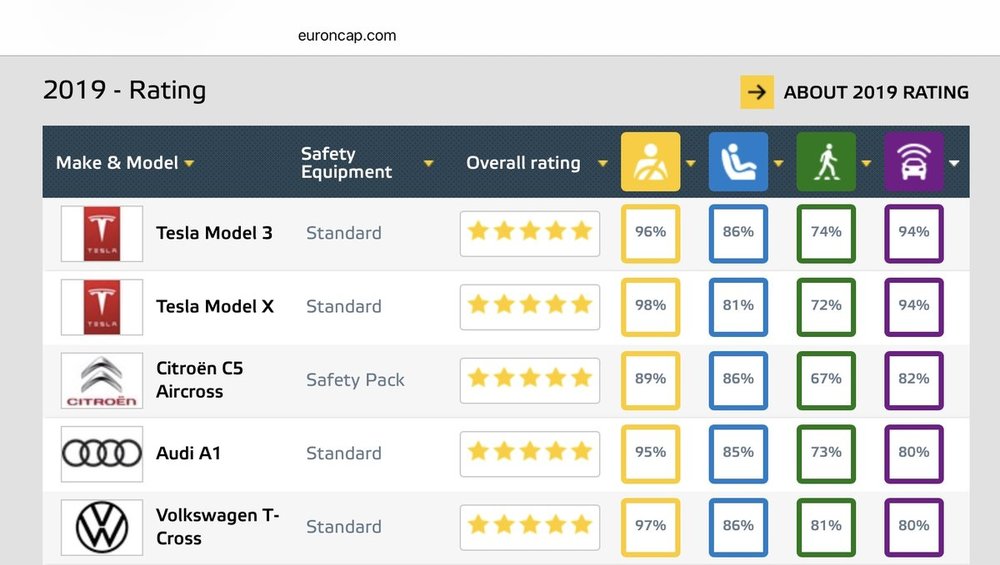This screenshot has width=1000, height=565.
Task: Click the green pedestrian icon
Action: point(826,162)
